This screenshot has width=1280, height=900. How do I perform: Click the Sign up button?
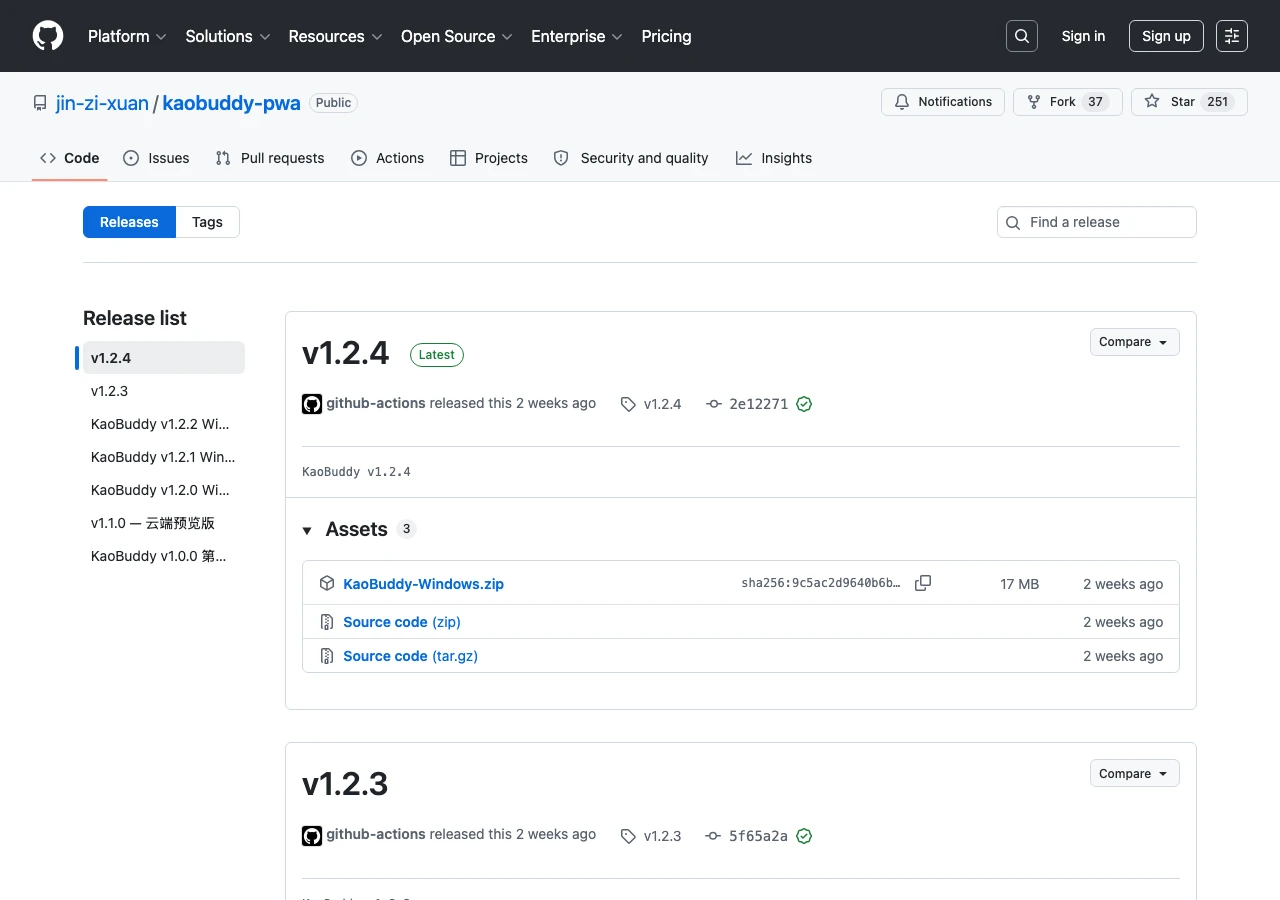tap(1166, 36)
